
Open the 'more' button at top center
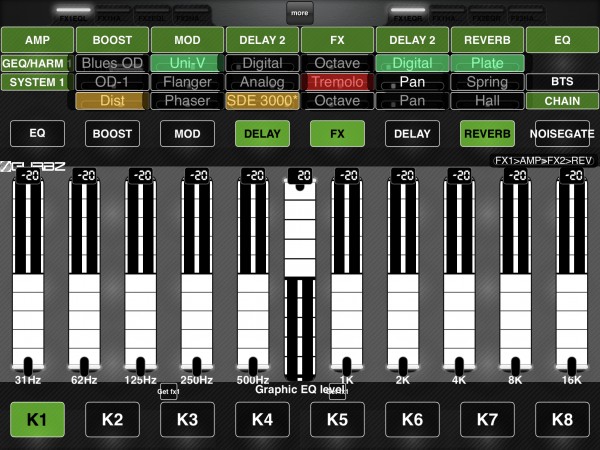[300, 13]
